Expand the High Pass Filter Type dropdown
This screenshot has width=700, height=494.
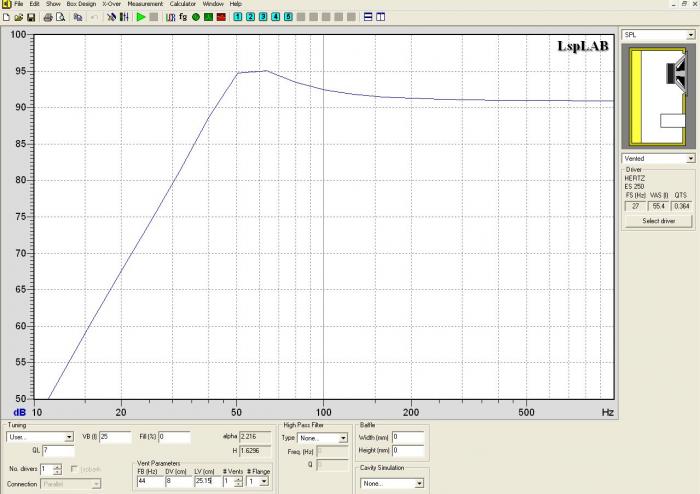click(343, 438)
